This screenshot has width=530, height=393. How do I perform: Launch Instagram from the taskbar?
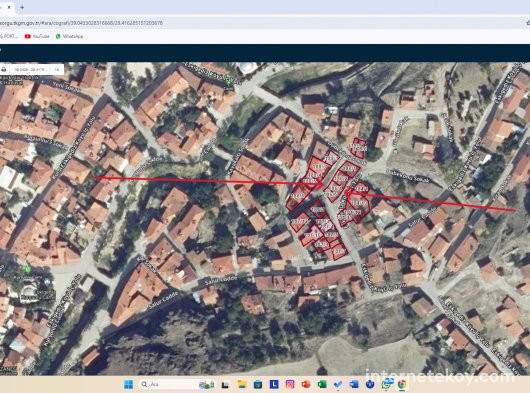pyautogui.click(x=290, y=384)
